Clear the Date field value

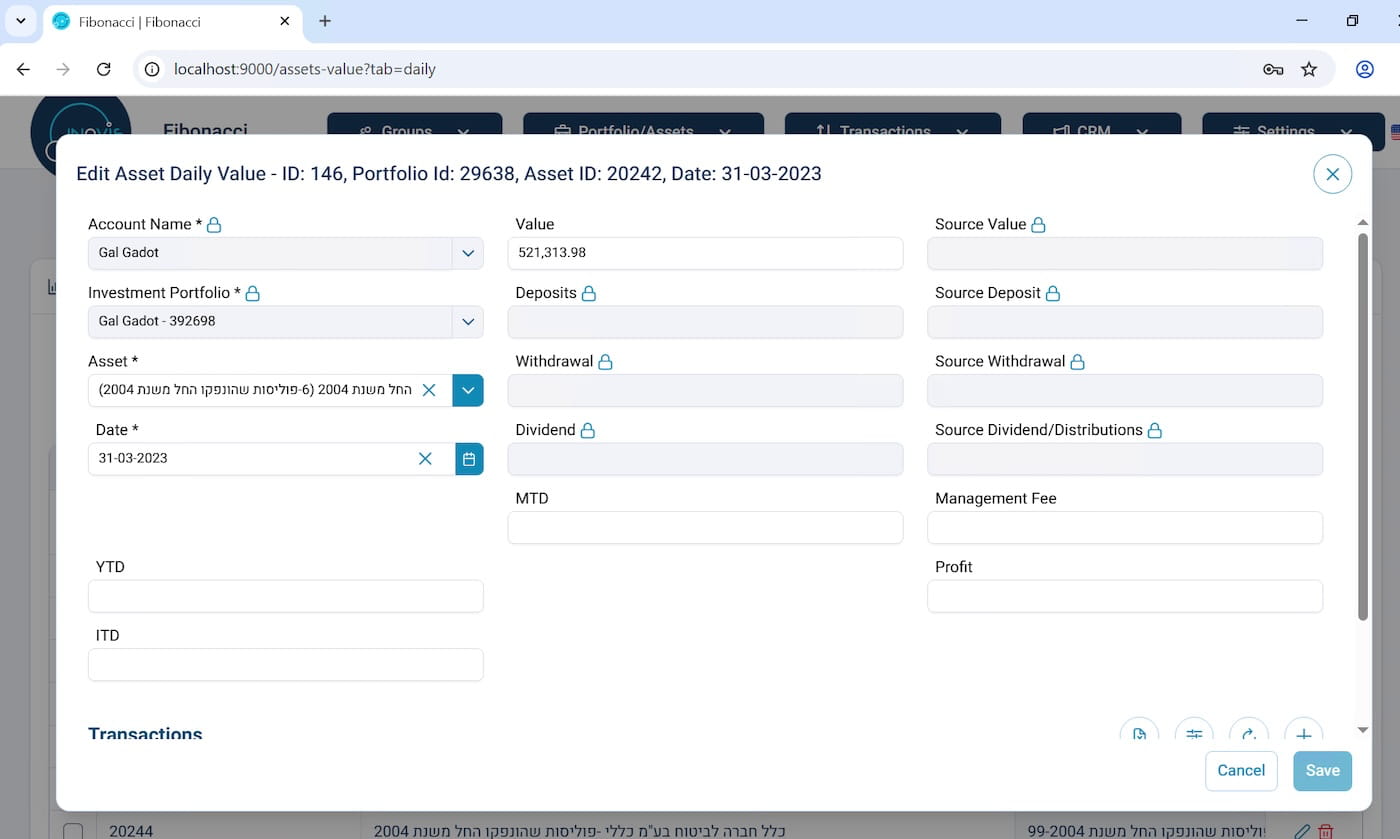coord(425,459)
